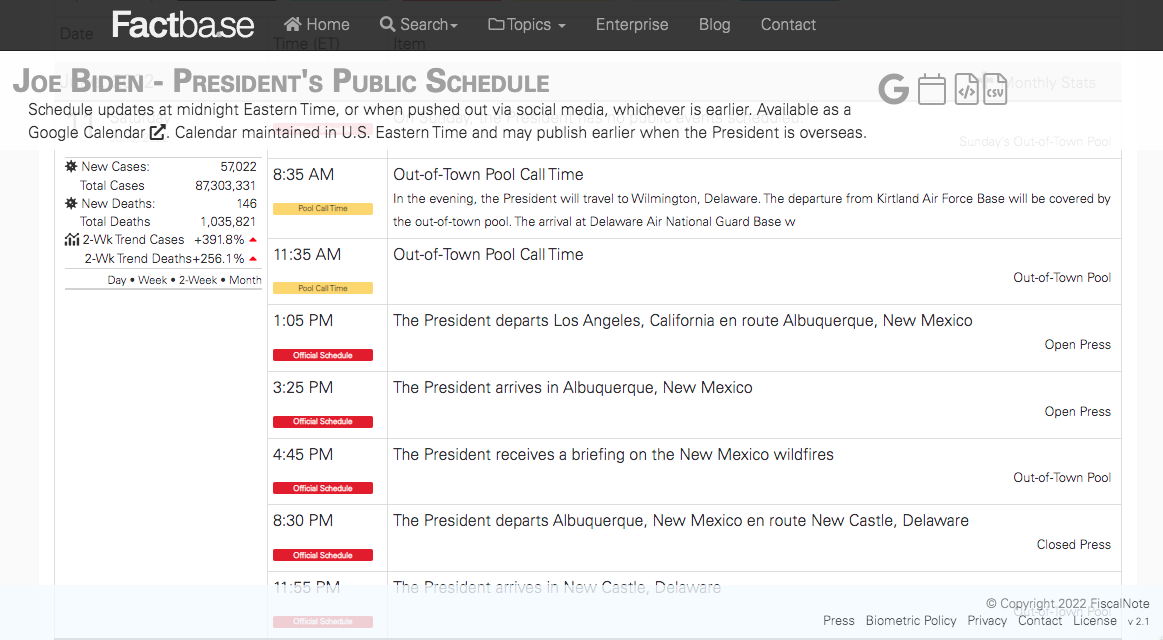Click the Factbase logo

click(182, 24)
